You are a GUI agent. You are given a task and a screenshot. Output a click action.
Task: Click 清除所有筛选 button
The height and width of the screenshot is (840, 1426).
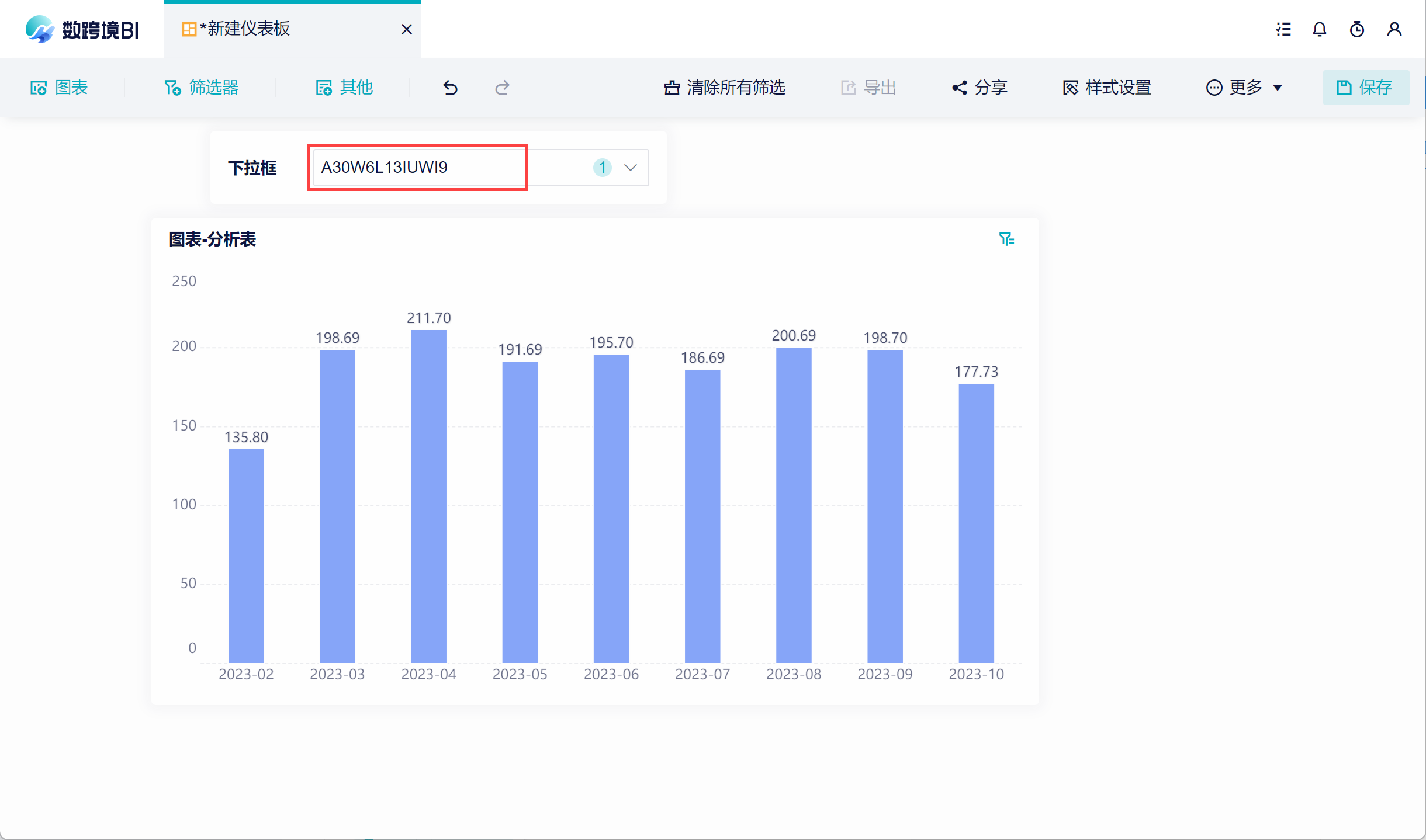click(725, 88)
